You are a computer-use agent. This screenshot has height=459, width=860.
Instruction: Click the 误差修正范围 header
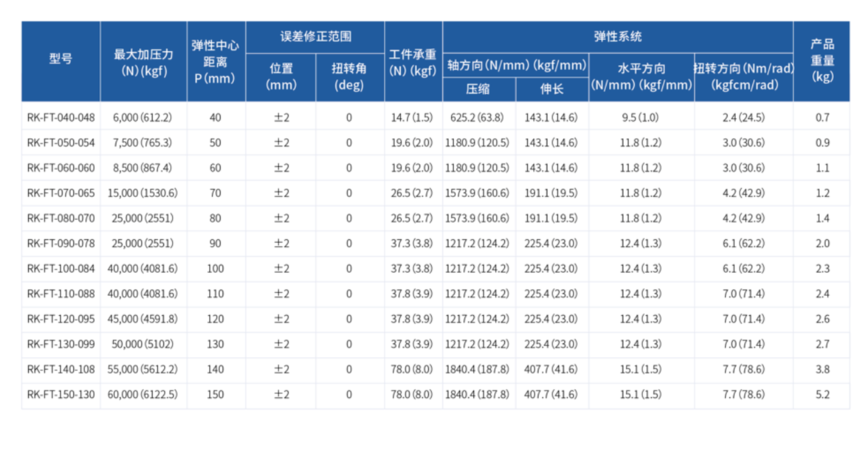pos(314,35)
